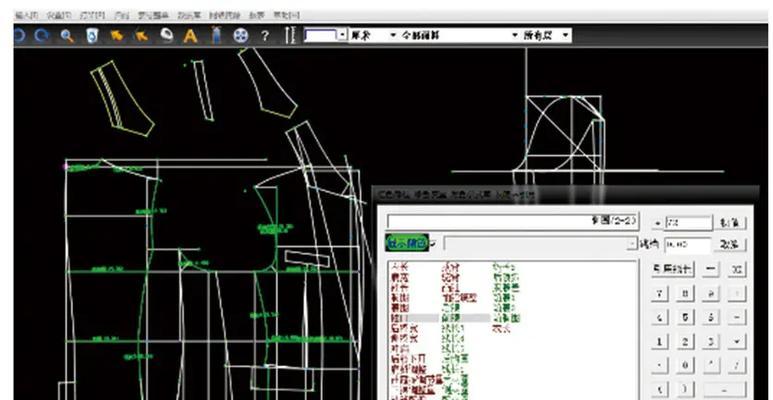Select the magnifier Zoom tool
The width and height of the screenshot is (773, 400).
67,36
